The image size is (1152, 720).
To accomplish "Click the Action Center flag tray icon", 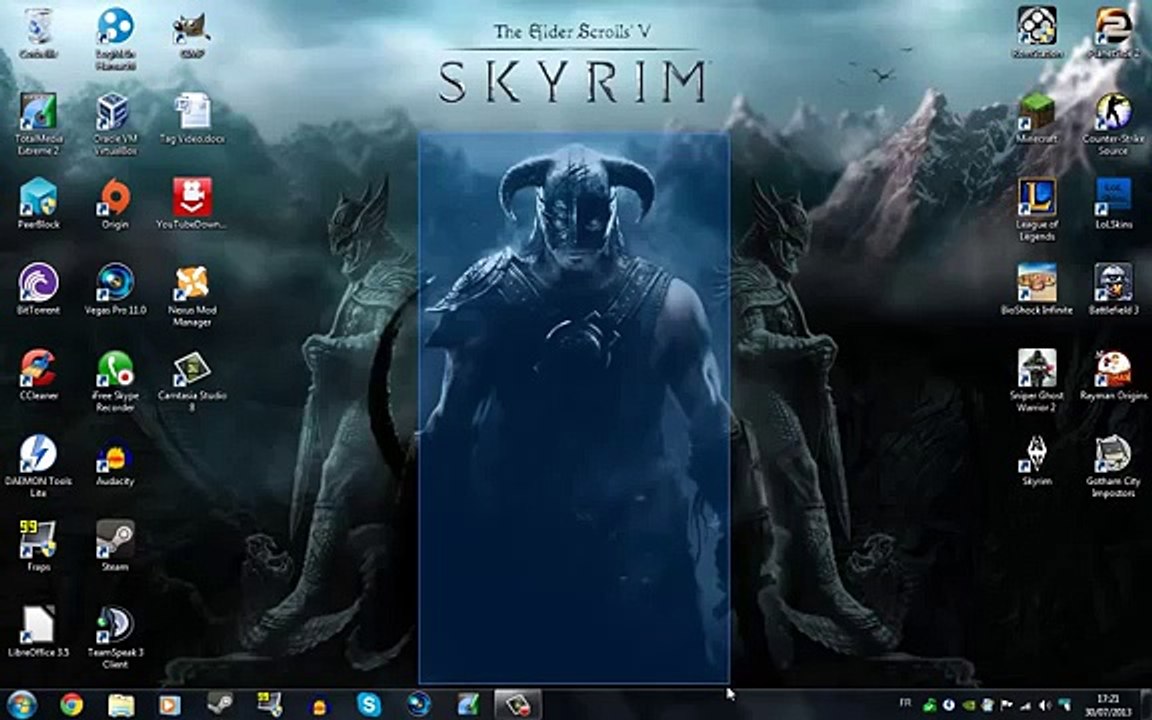I will pos(1006,705).
